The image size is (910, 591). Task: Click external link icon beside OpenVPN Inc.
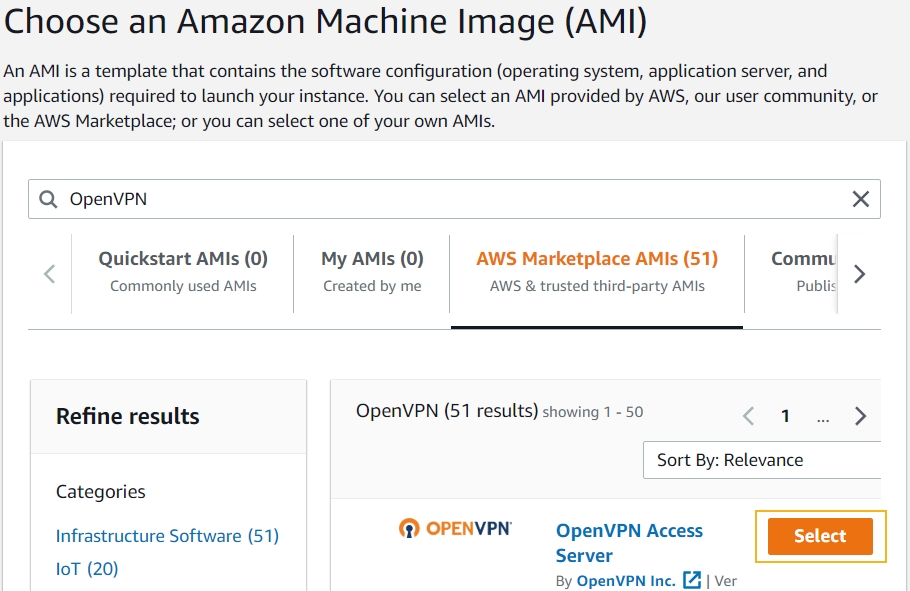click(692, 580)
